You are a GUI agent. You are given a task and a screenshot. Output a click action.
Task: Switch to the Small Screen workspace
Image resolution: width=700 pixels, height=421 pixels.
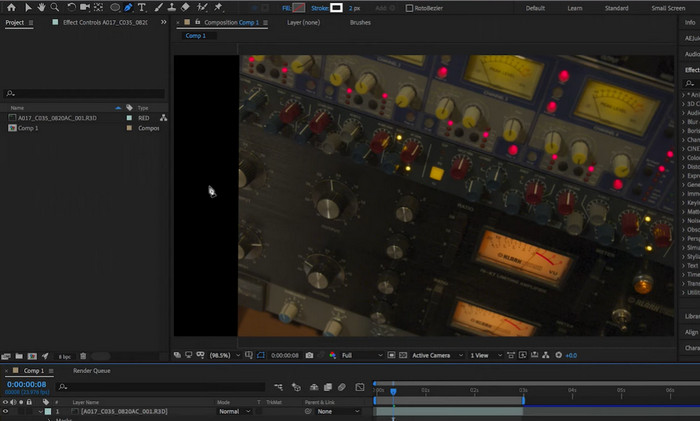click(668, 8)
